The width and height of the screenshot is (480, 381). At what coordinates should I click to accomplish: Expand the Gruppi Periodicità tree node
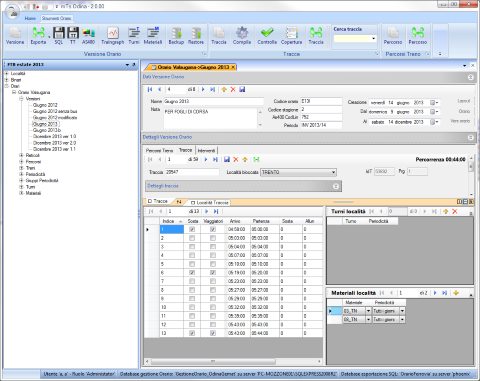(x=21, y=181)
